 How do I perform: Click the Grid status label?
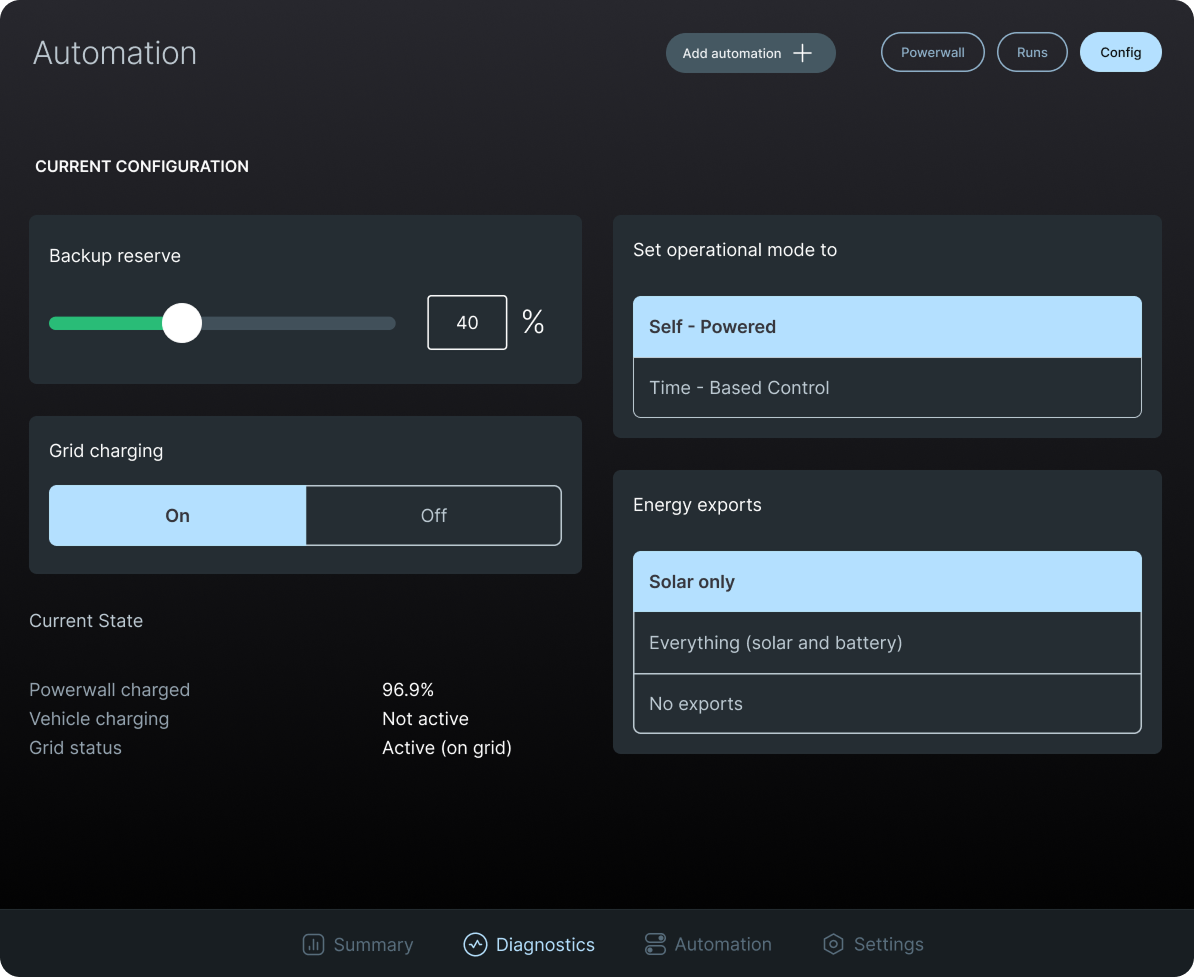pyautogui.click(x=75, y=748)
